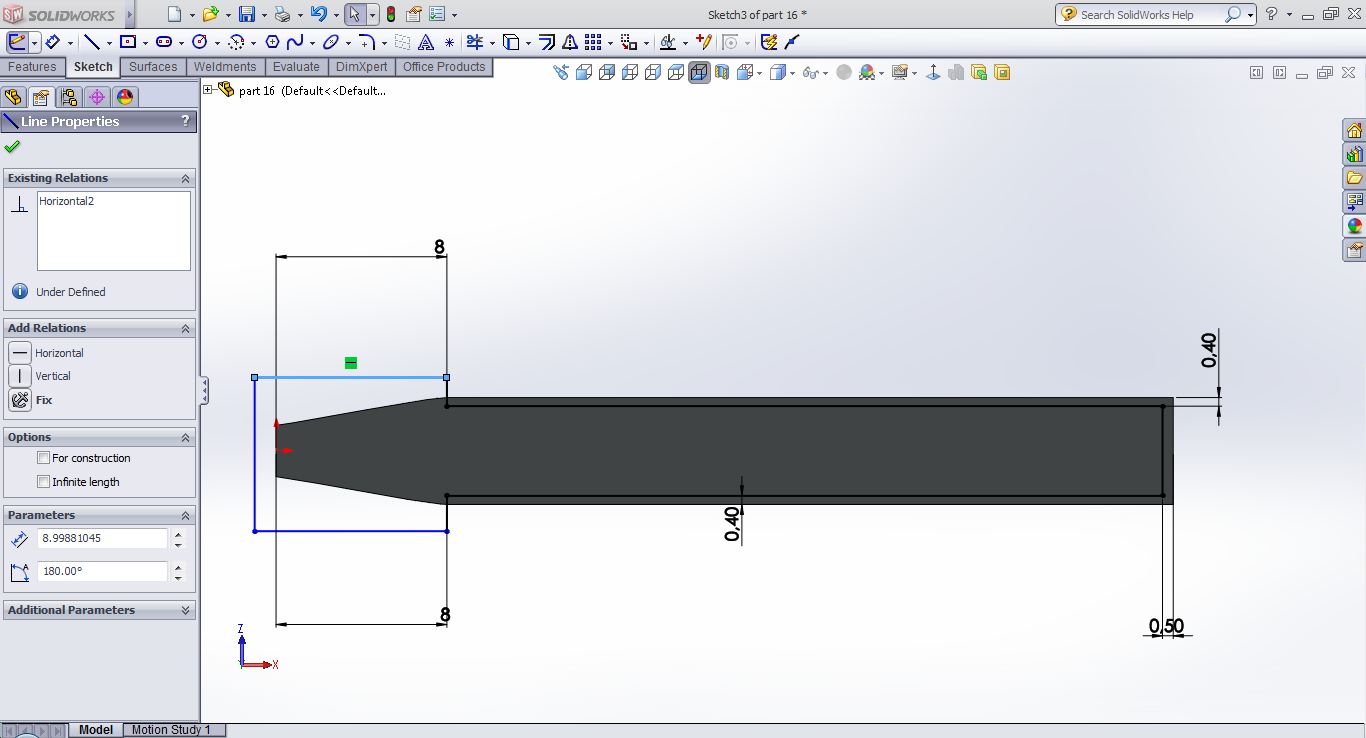Expand the Additional Parameters section

(185, 610)
